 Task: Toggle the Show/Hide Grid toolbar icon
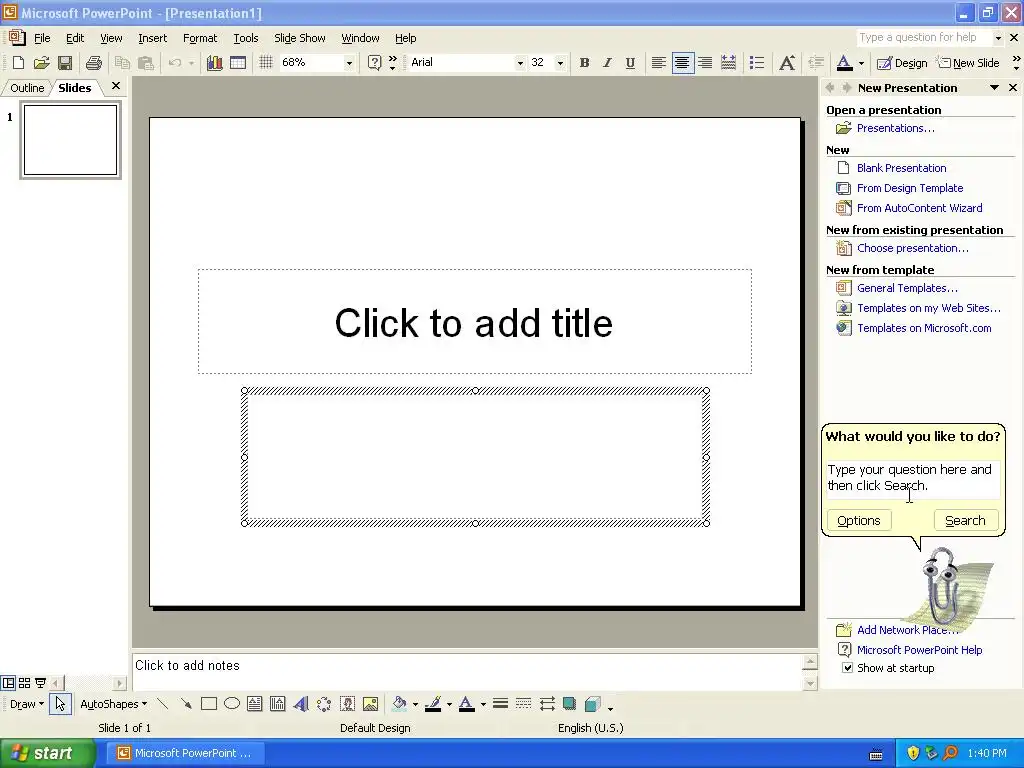pyautogui.click(x=266, y=63)
